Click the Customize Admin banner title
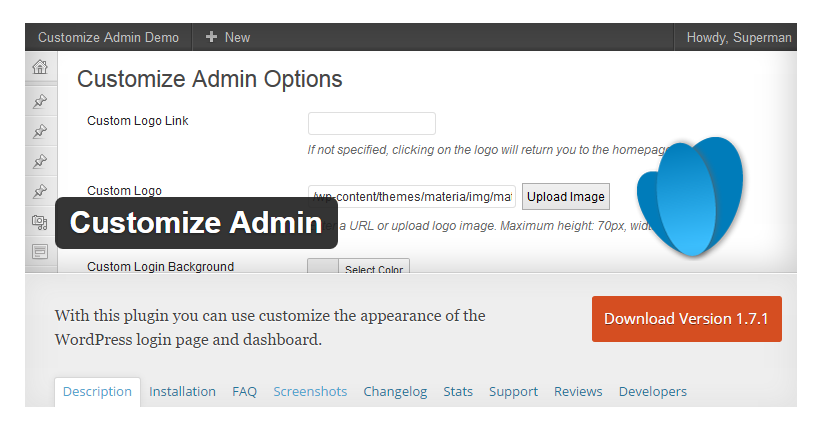 pyautogui.click(x=196, y=223)
